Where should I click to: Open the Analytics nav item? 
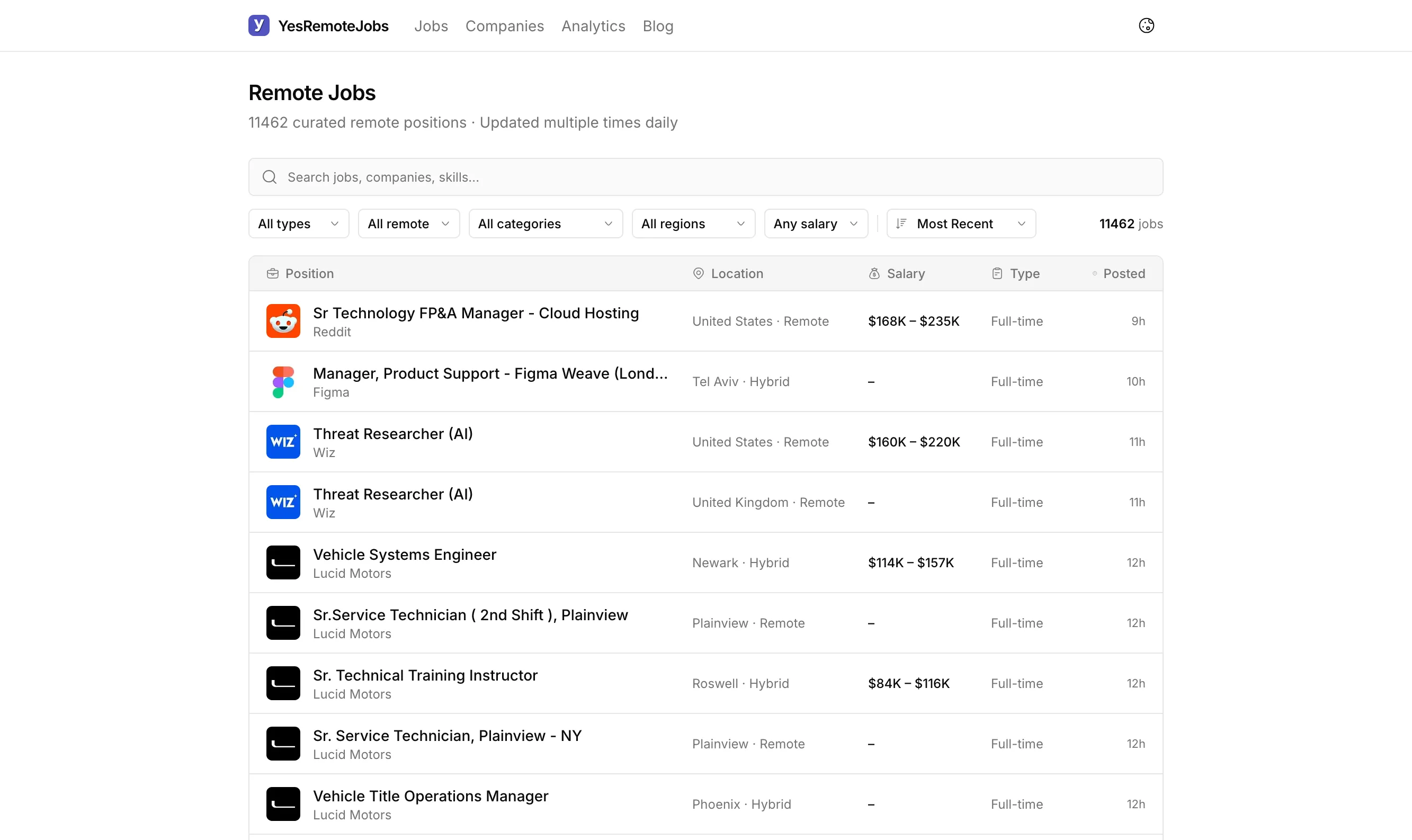pyautogui.click(x=593, y=26)
